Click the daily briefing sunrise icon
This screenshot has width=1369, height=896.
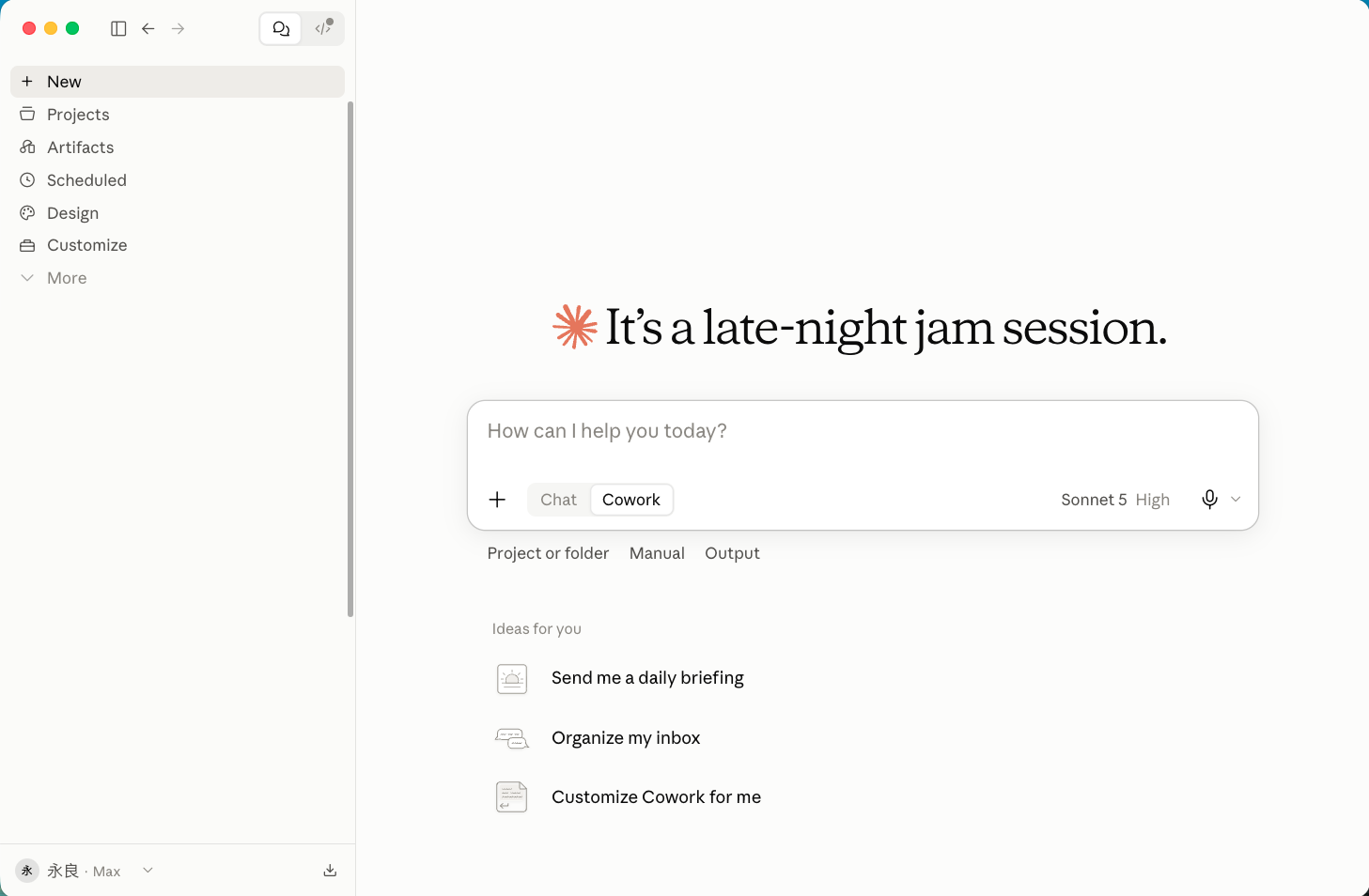click(512, 678)
